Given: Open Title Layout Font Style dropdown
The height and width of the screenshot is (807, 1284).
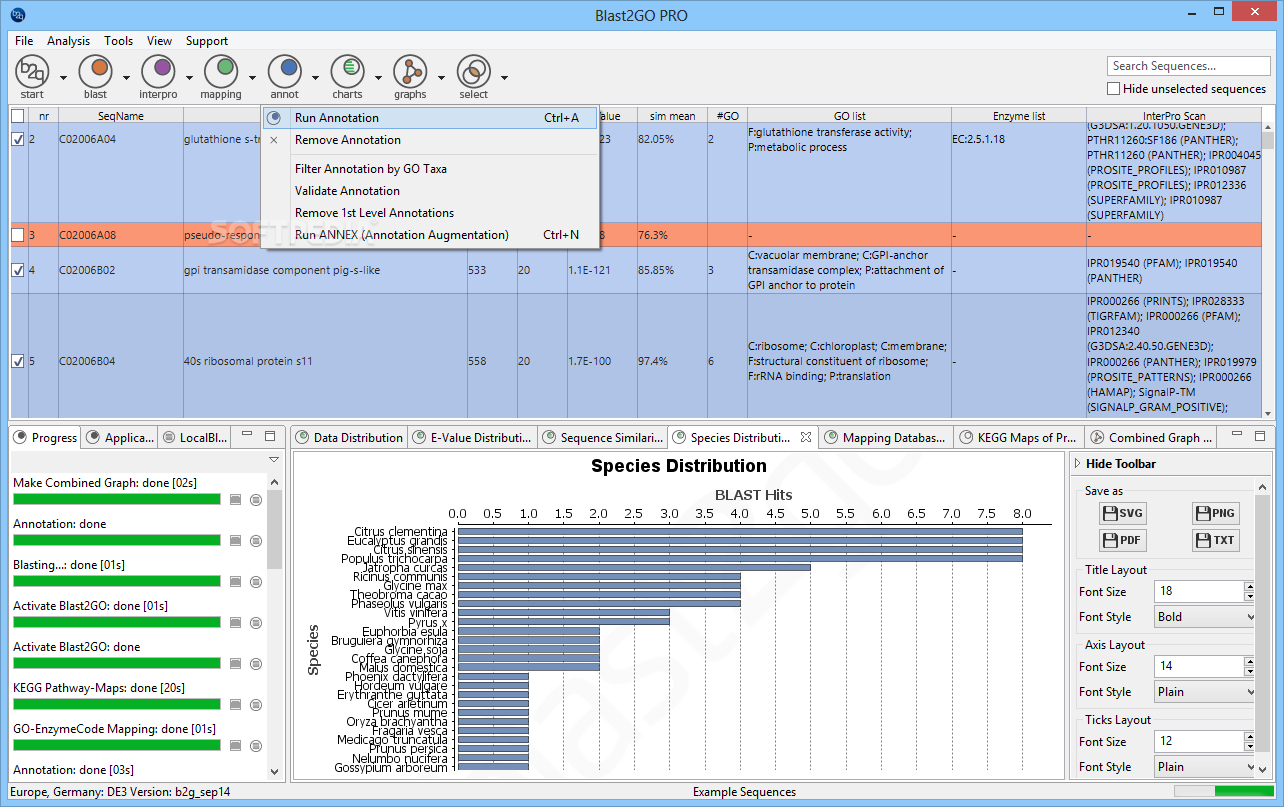Looking at the screenshot, I should point(1204,617).
